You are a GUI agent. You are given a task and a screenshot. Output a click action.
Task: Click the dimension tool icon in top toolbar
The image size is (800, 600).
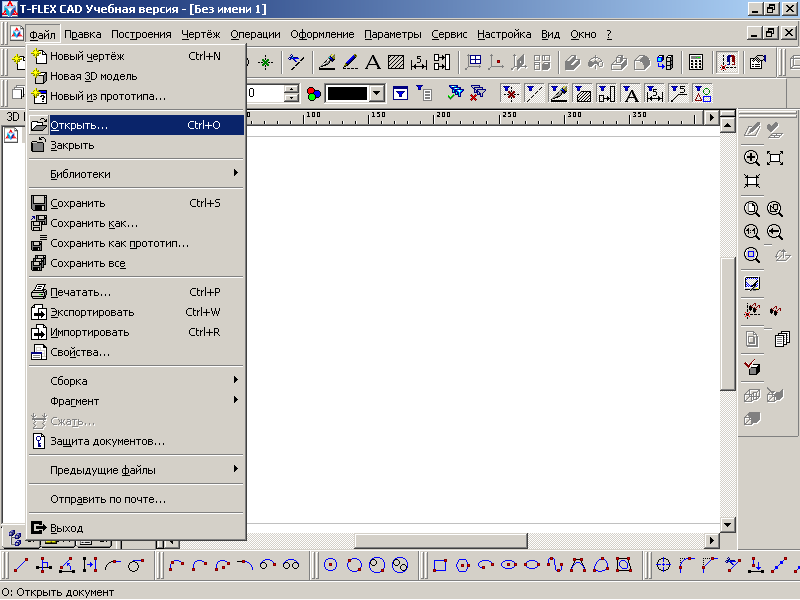tap(419, 62)
